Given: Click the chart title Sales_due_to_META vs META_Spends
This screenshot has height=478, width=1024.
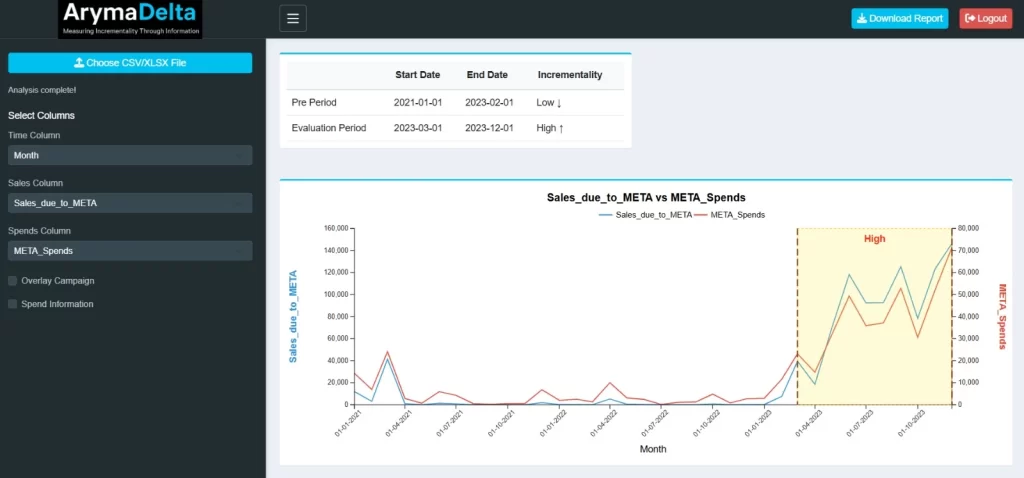Looking at the screenshot, I should tap(646, 198).
